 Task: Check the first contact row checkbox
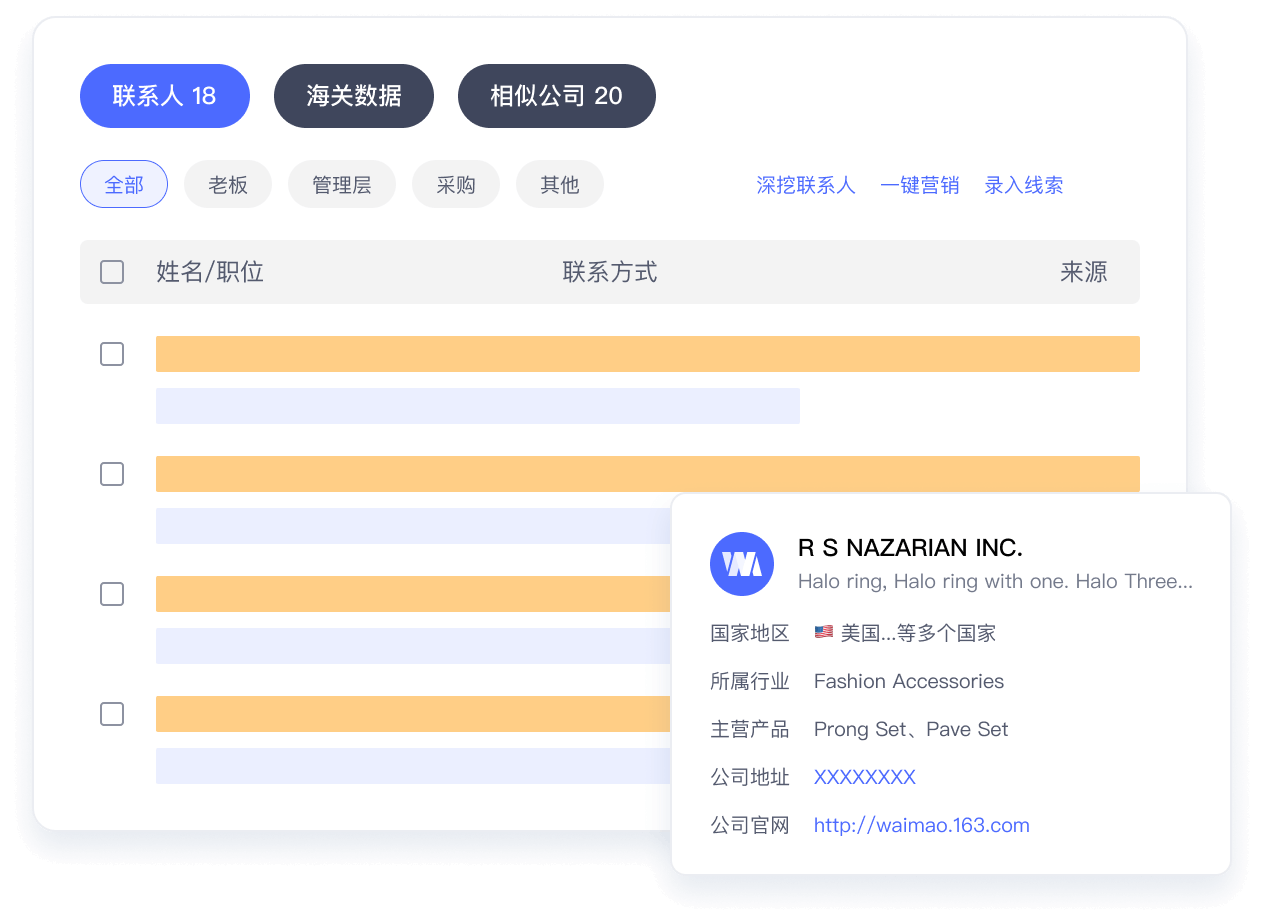pos(112,354)
